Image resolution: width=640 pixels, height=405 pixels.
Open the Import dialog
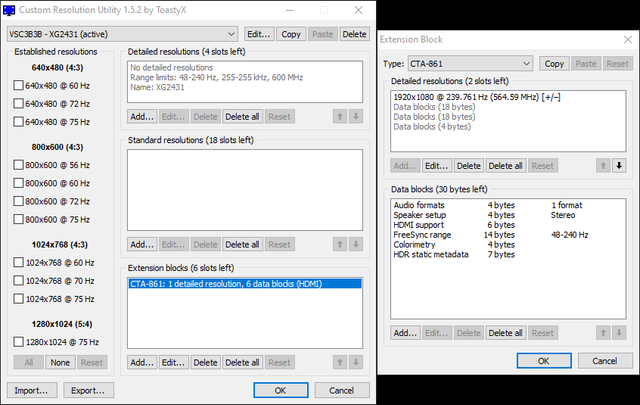click(32, 390)
